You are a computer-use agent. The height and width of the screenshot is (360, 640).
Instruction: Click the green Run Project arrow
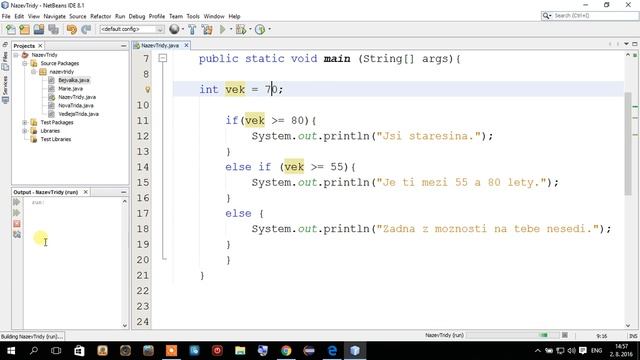click(x=222, y=29)
